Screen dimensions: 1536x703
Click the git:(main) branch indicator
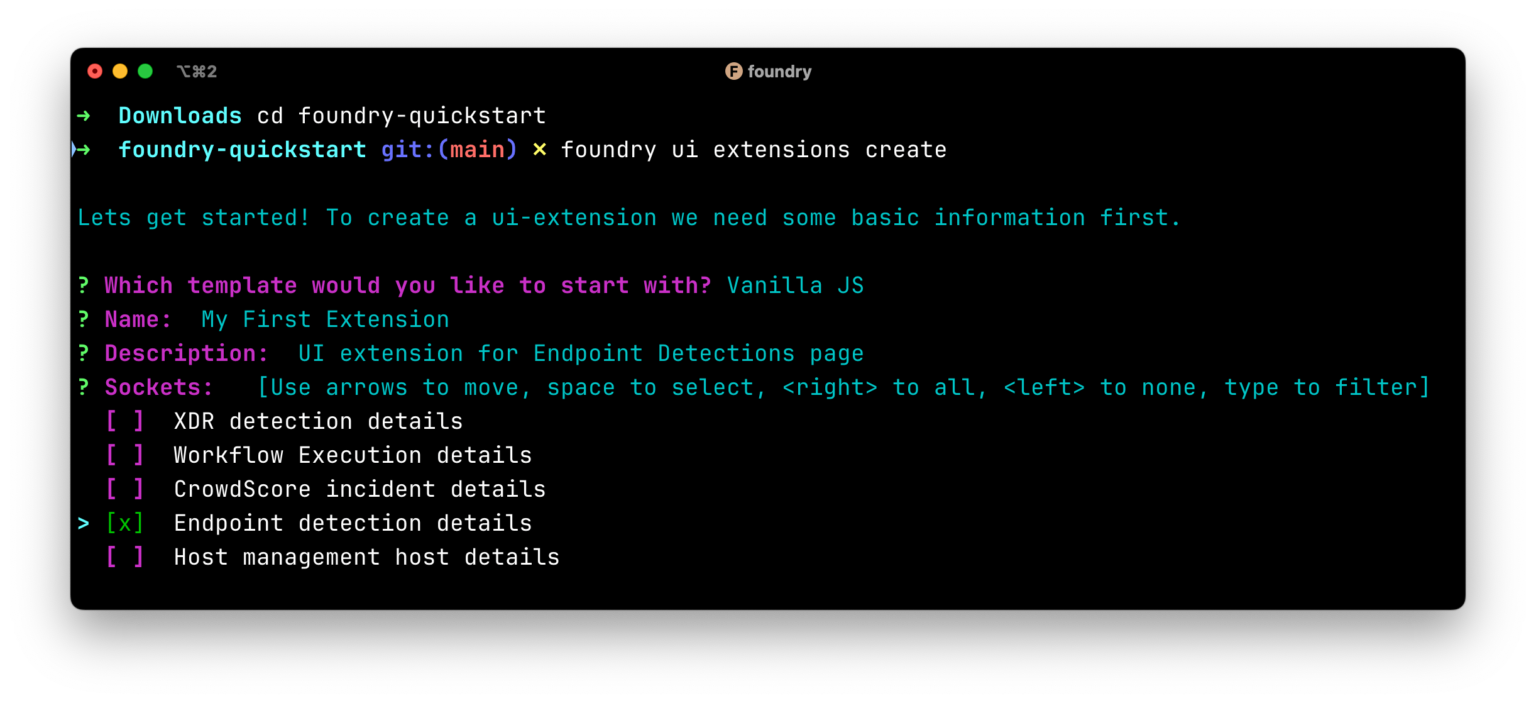tap(449, 150)
